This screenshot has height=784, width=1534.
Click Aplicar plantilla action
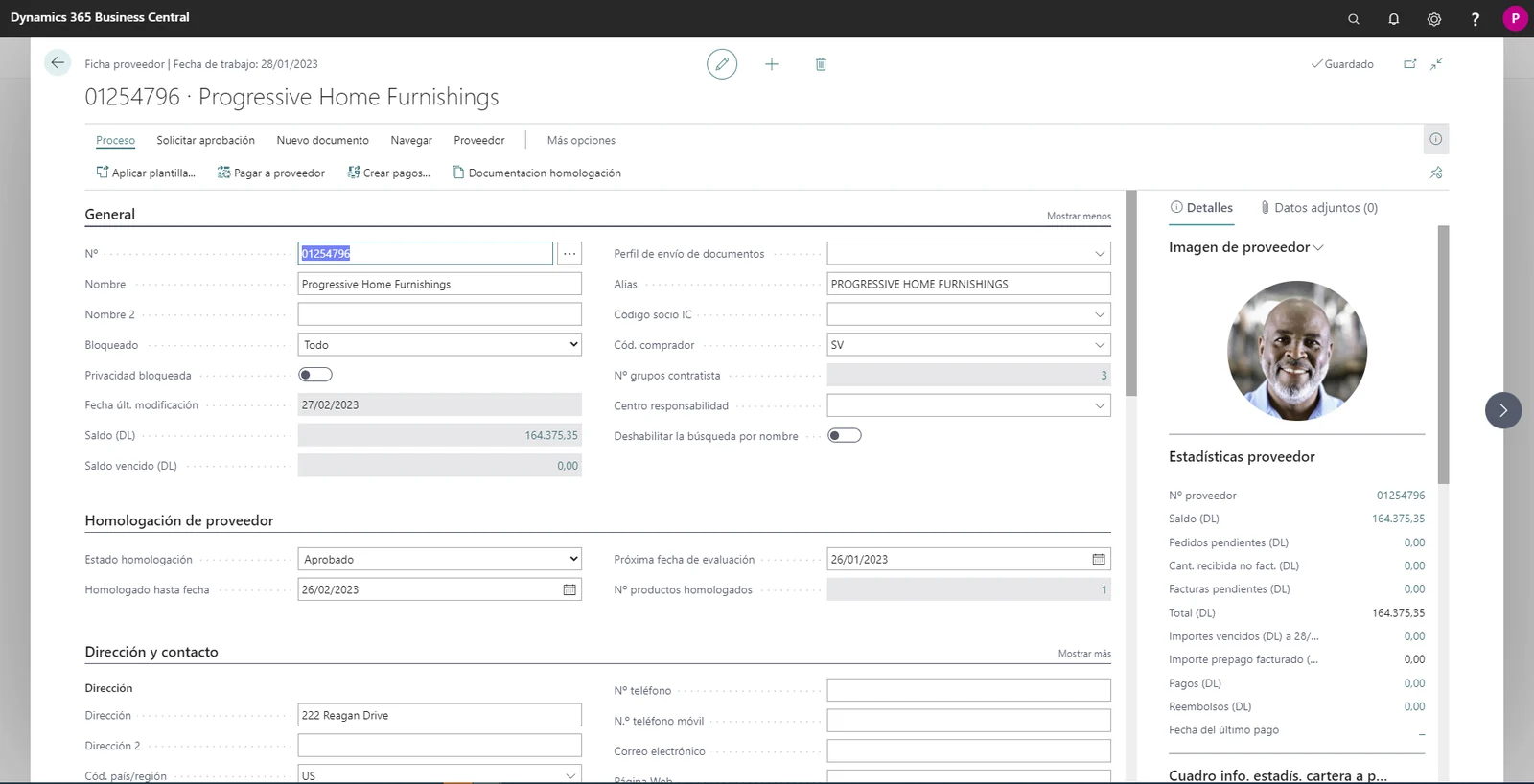[x=146, y=173]
